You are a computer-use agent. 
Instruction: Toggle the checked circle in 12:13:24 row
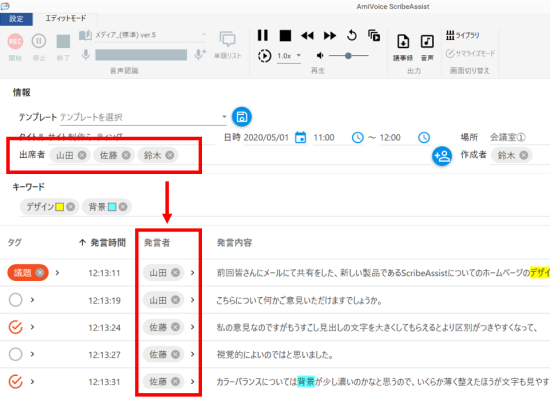[x=15, y=327]
